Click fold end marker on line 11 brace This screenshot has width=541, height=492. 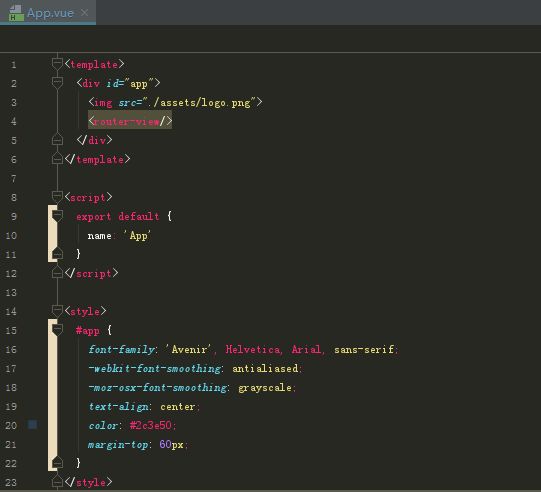57,254
